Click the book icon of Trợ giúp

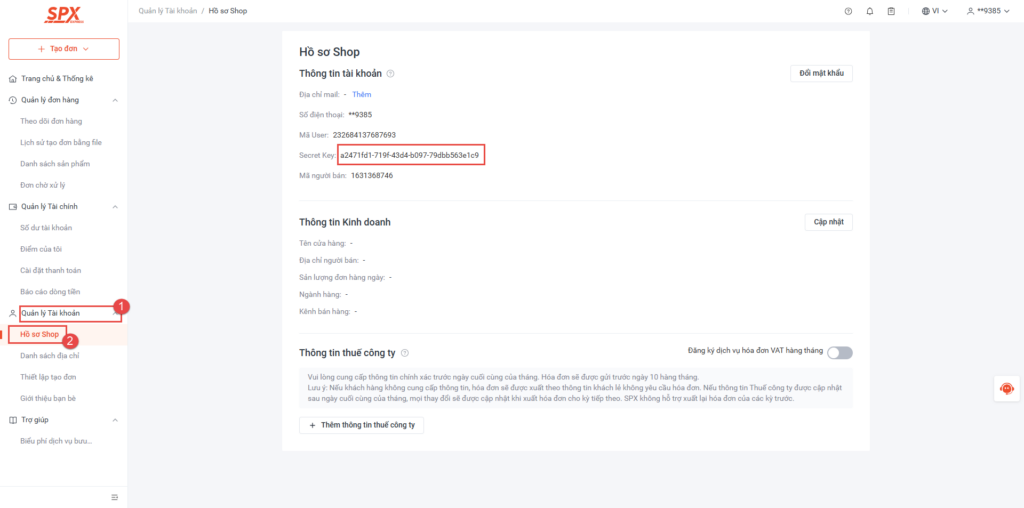pyautogui.click(x=12, y=420)
